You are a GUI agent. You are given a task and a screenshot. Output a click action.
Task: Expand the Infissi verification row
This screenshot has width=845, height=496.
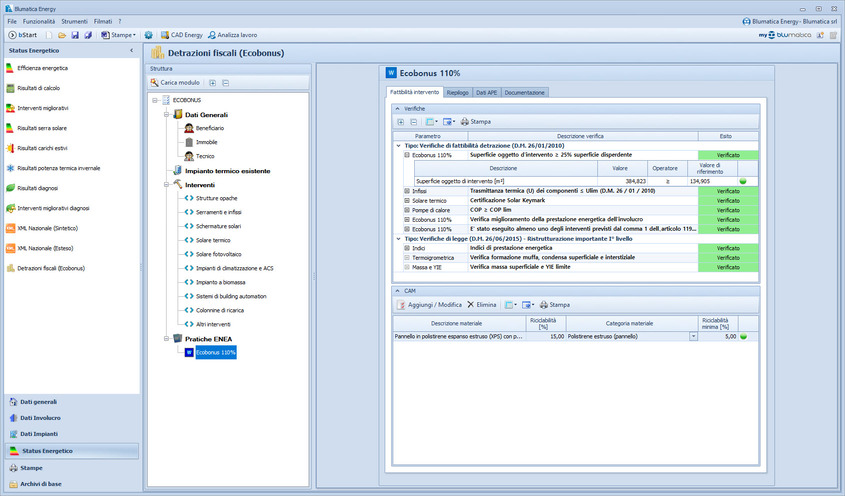point(407,191)
